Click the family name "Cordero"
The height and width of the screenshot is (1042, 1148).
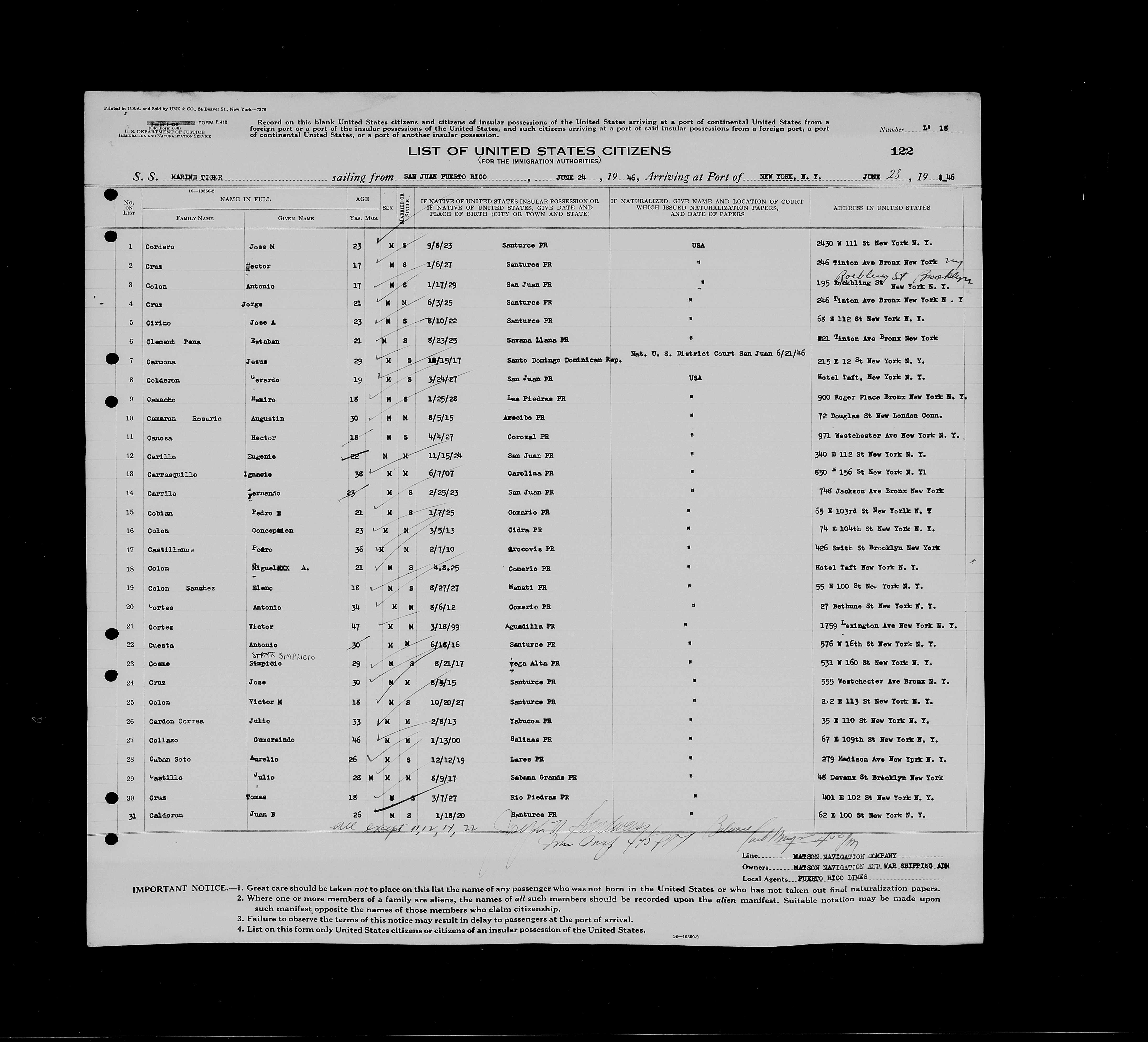point(160,246)
